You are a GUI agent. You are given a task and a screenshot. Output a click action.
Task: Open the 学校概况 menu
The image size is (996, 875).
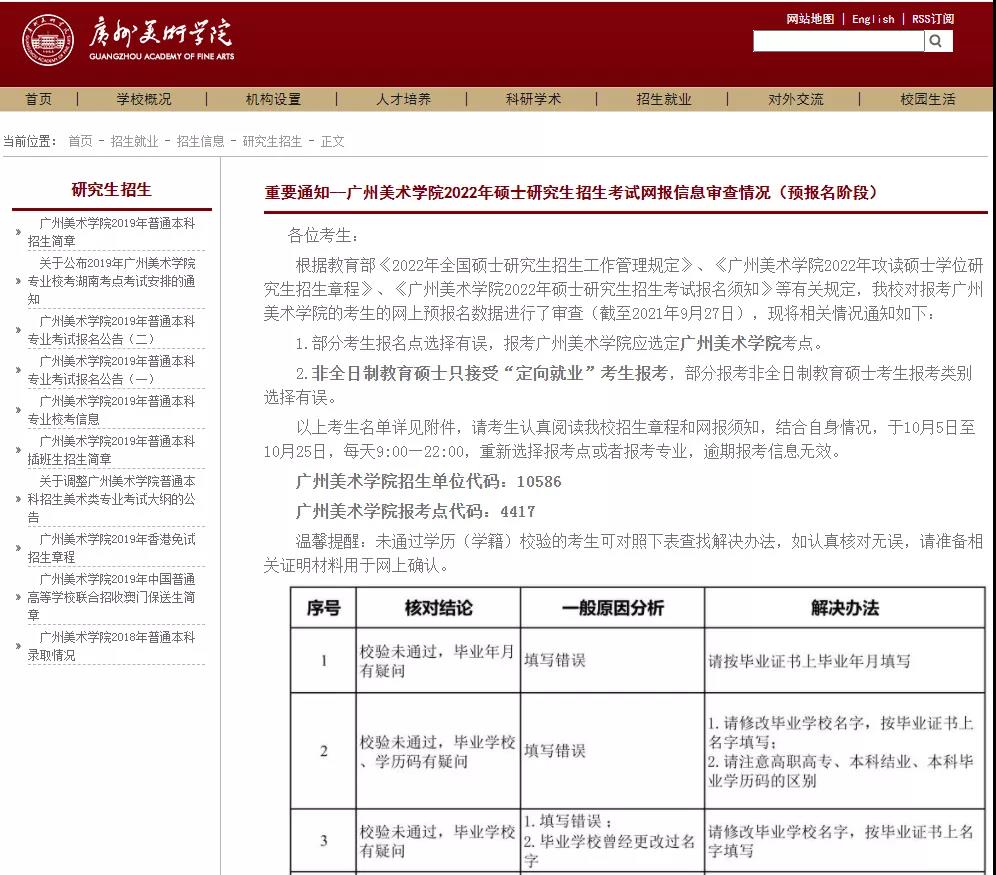(x=144, y=99)
